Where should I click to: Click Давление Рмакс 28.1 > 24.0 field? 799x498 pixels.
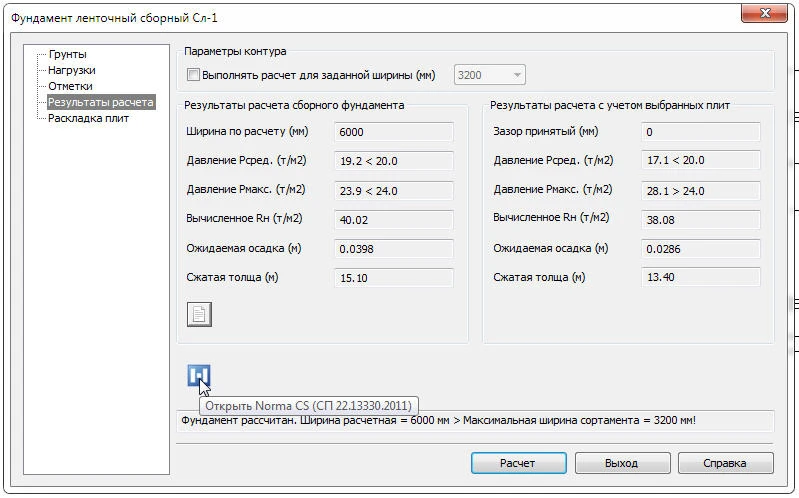tap(700, 190)
